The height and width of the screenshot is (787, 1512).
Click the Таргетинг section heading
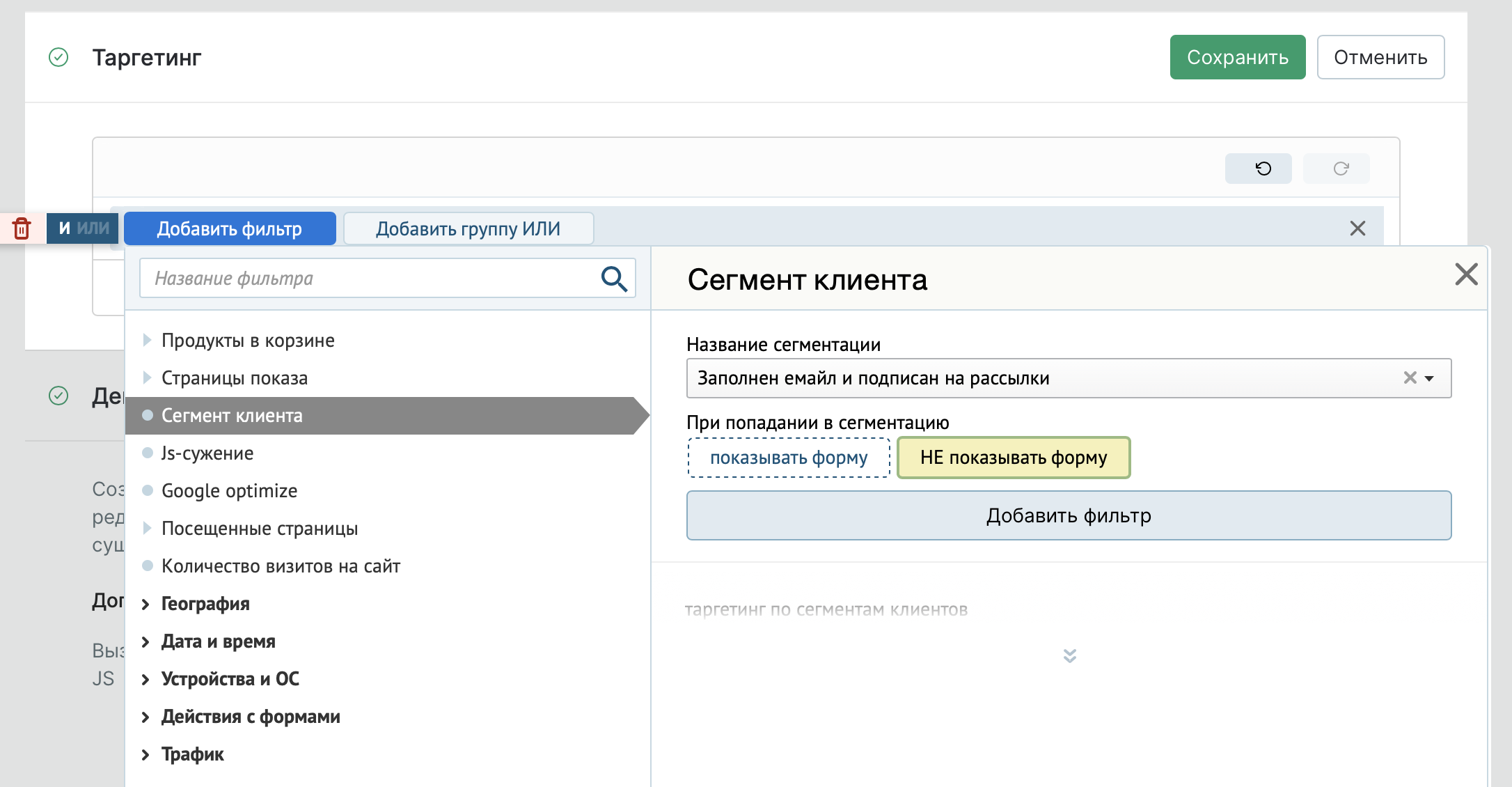[147, 57]
